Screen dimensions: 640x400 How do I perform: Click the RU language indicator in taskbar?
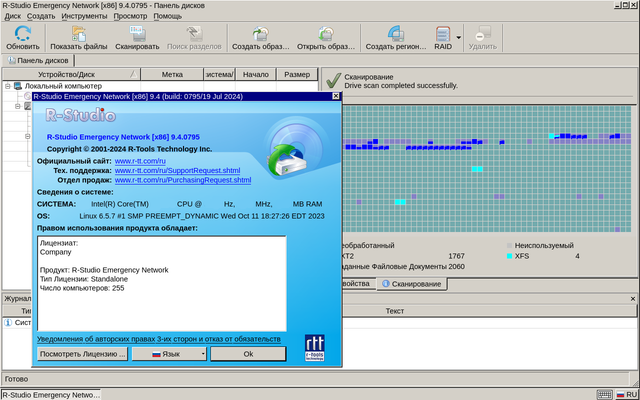(x=627, y=395)
